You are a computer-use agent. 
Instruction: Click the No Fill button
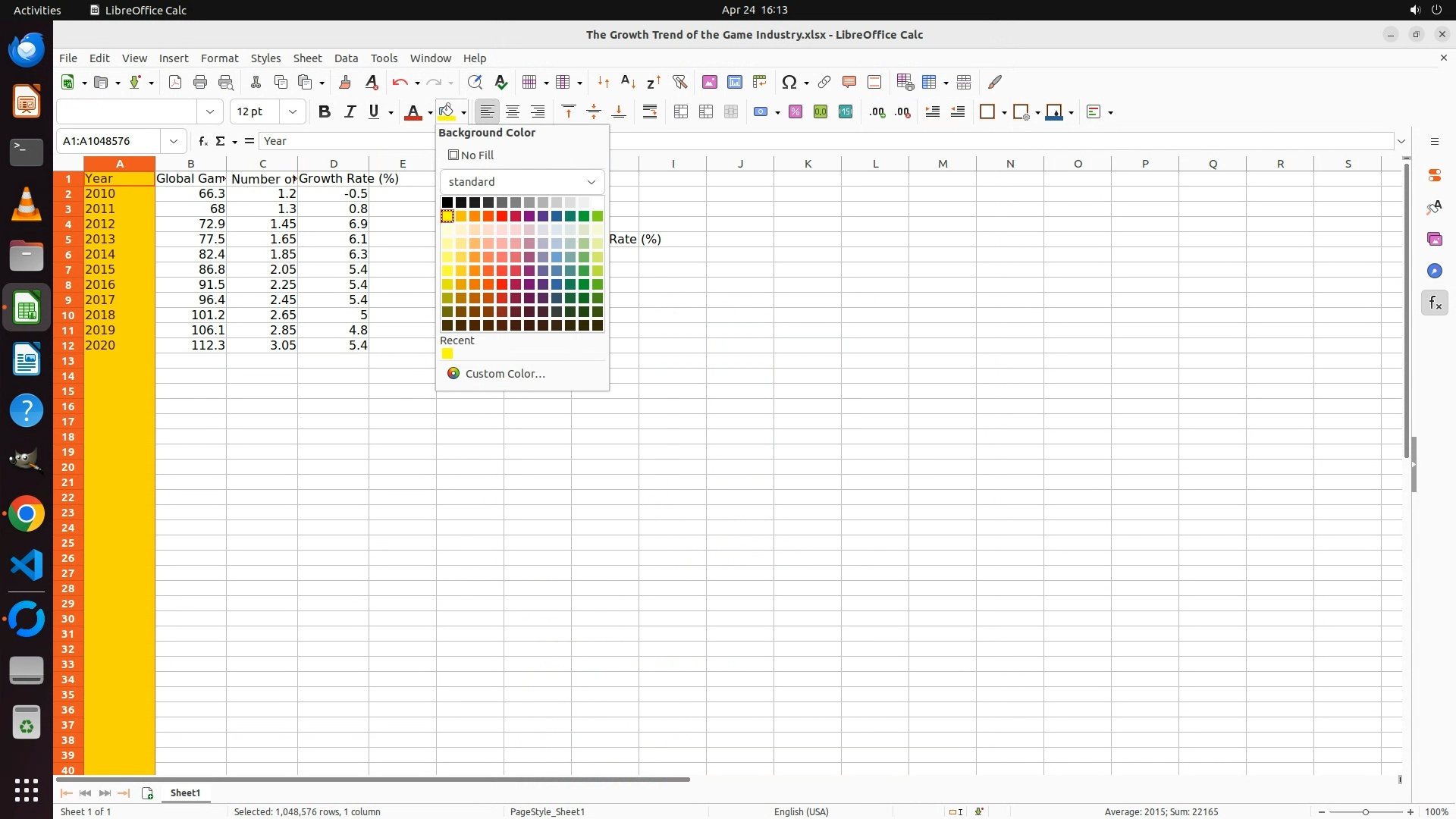[x=471, y=155]
